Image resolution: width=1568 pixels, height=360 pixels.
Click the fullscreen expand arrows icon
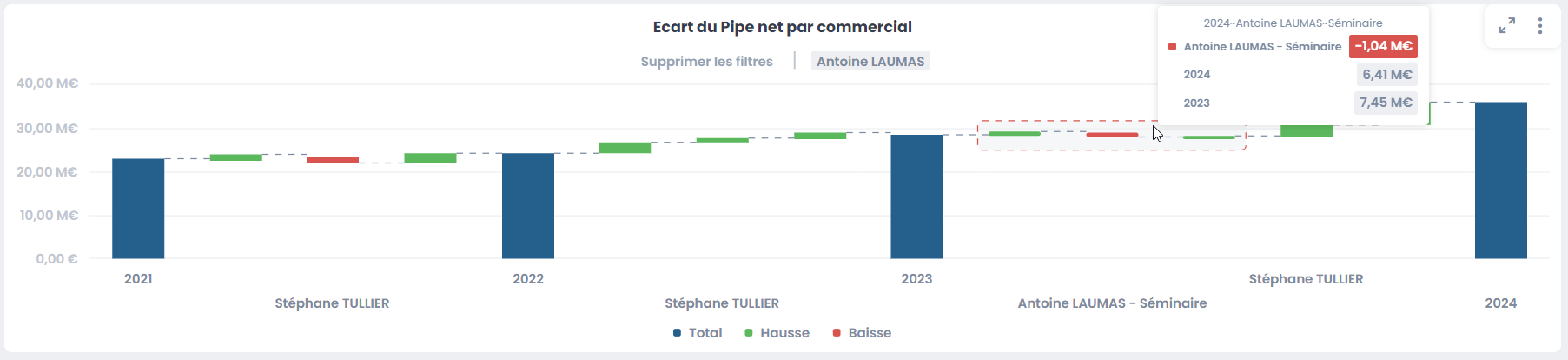click(x=1507, y=26)
